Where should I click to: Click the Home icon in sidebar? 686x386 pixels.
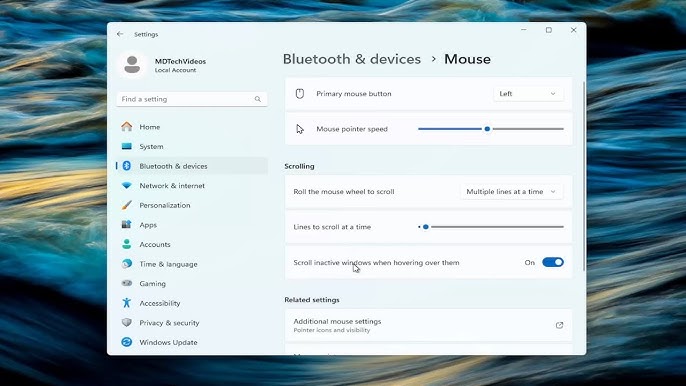[127, 126]
